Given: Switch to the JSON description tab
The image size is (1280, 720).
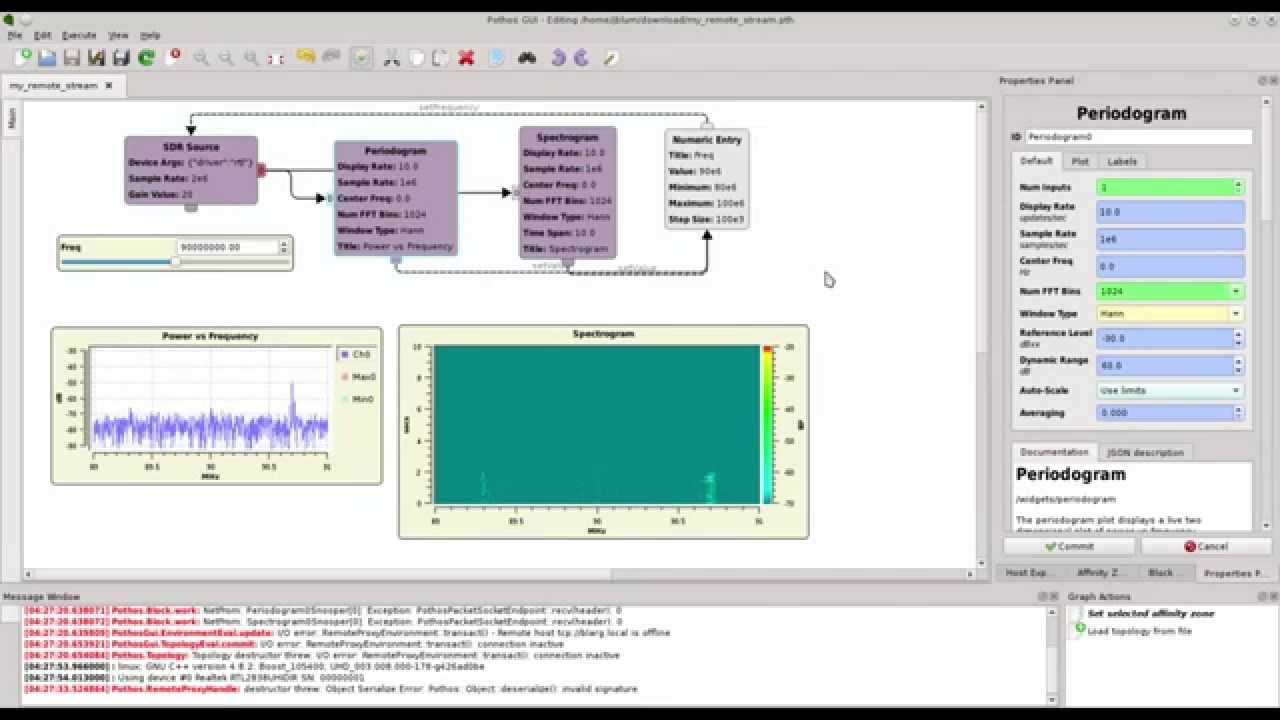Looking at the screenshot, I should [x=1144, y=453].
